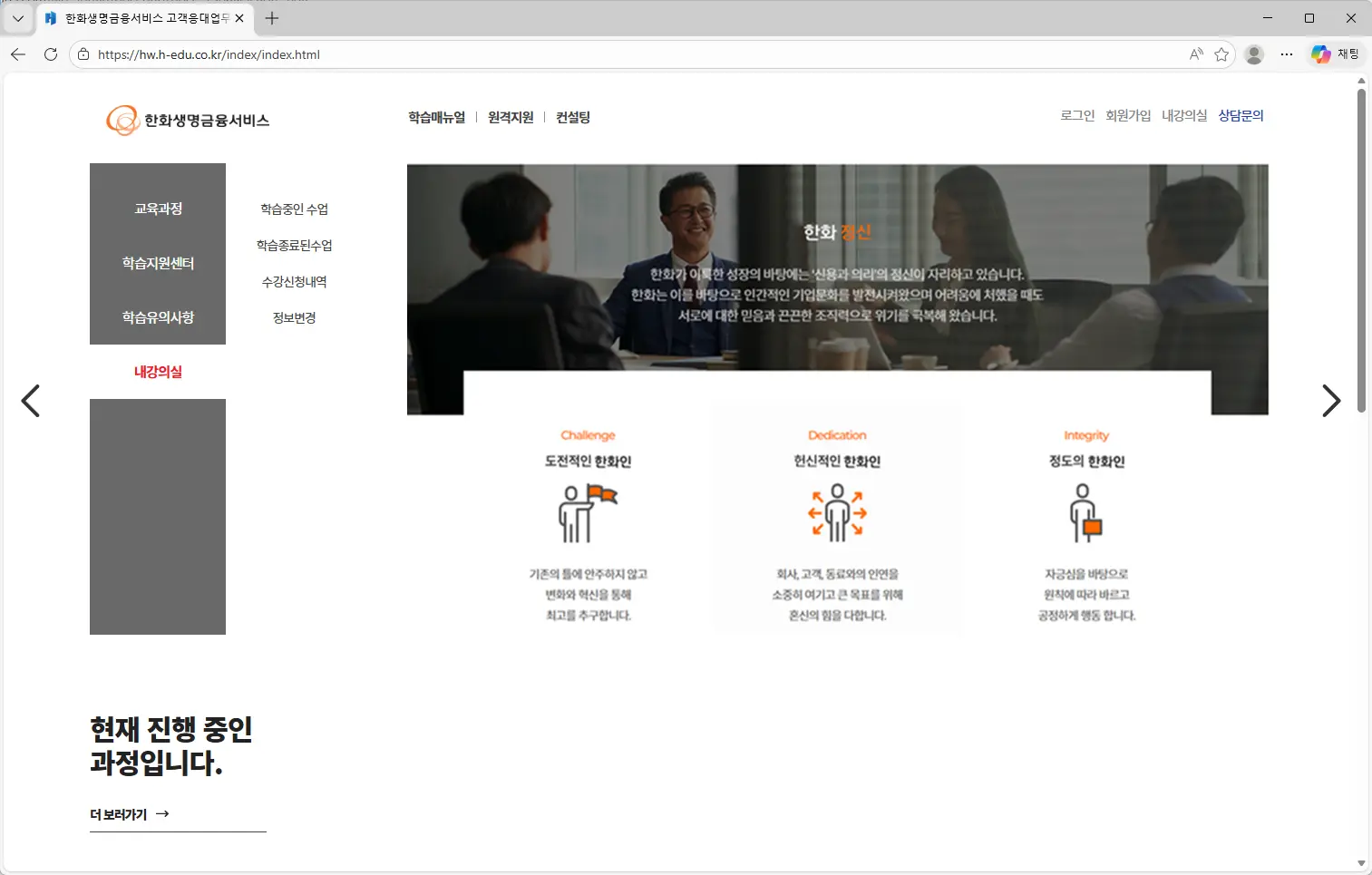Click 현재 진행 중인 과정입니다 heading
The width and height of the screenshot is (1372, 875).
tap(171, 745)
